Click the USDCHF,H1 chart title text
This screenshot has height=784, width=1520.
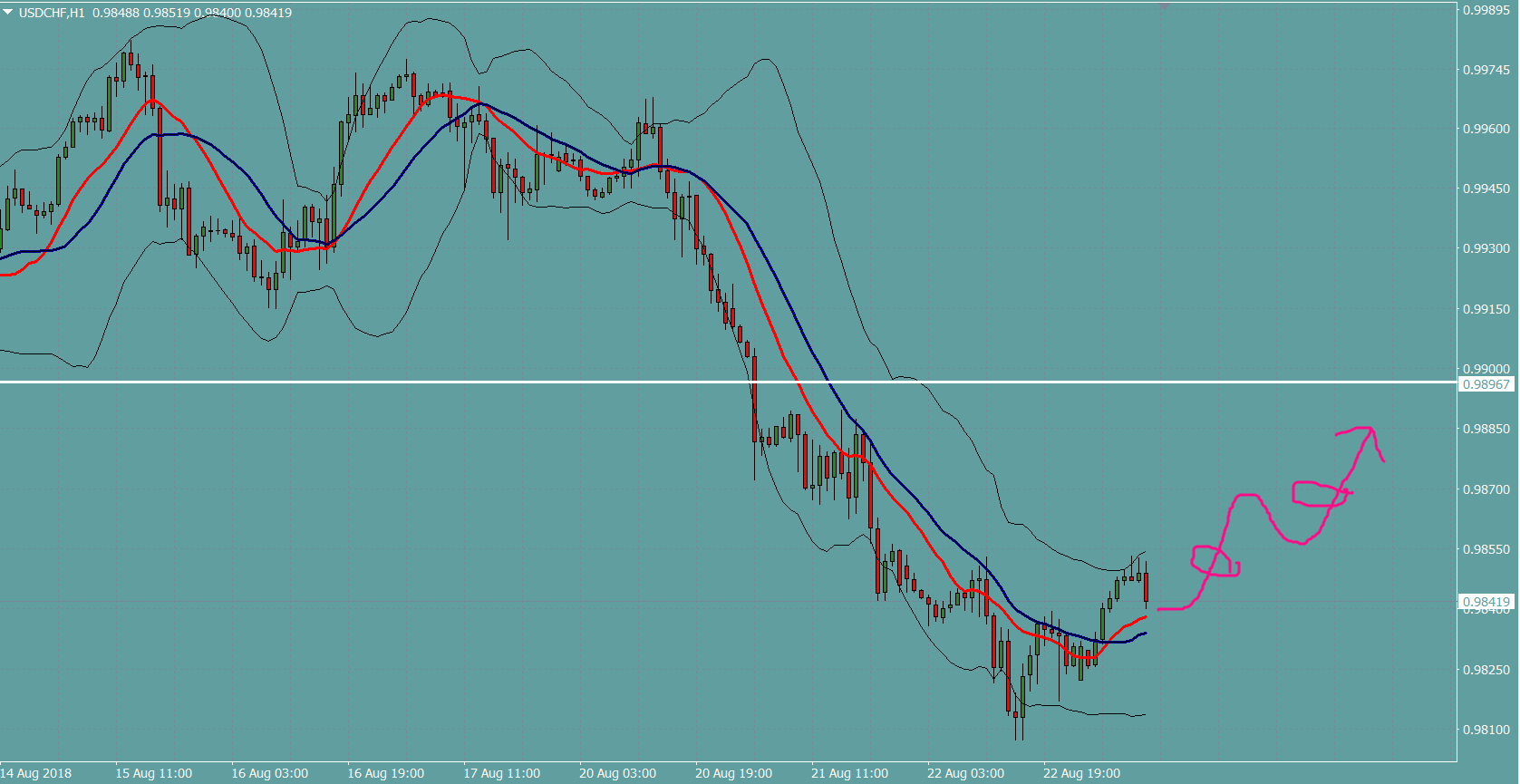(52, 13)
